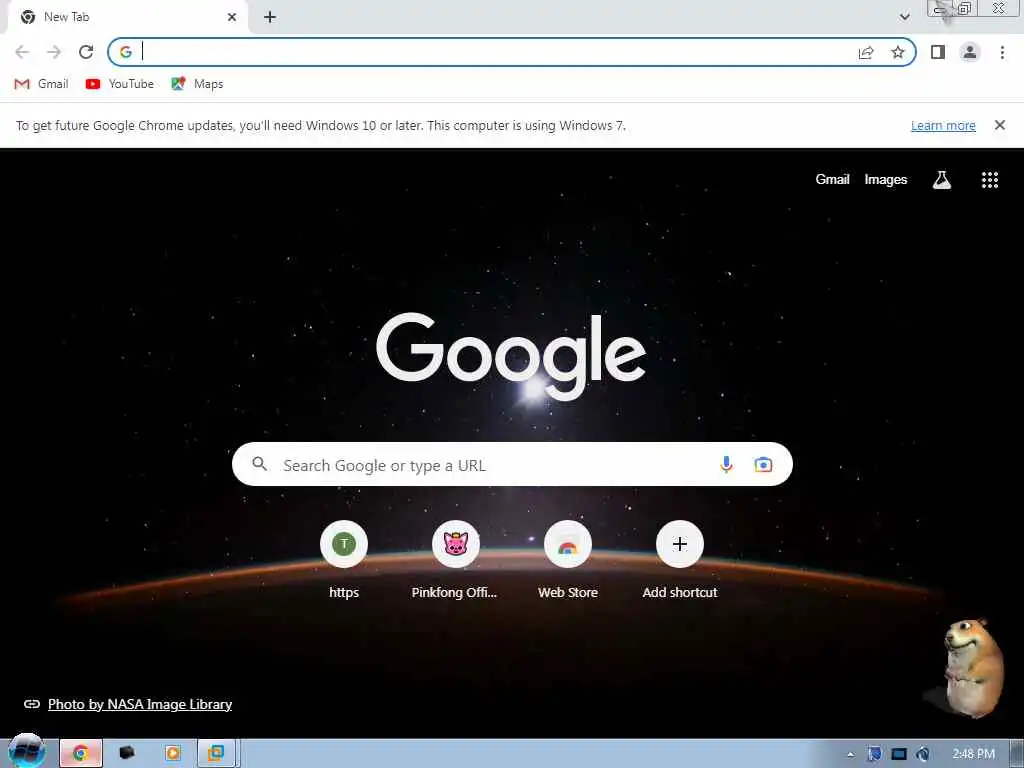This screenshot has height=768, width=1024.
Task: Click the Google icon in address bar
Action: tap(126, 52)
